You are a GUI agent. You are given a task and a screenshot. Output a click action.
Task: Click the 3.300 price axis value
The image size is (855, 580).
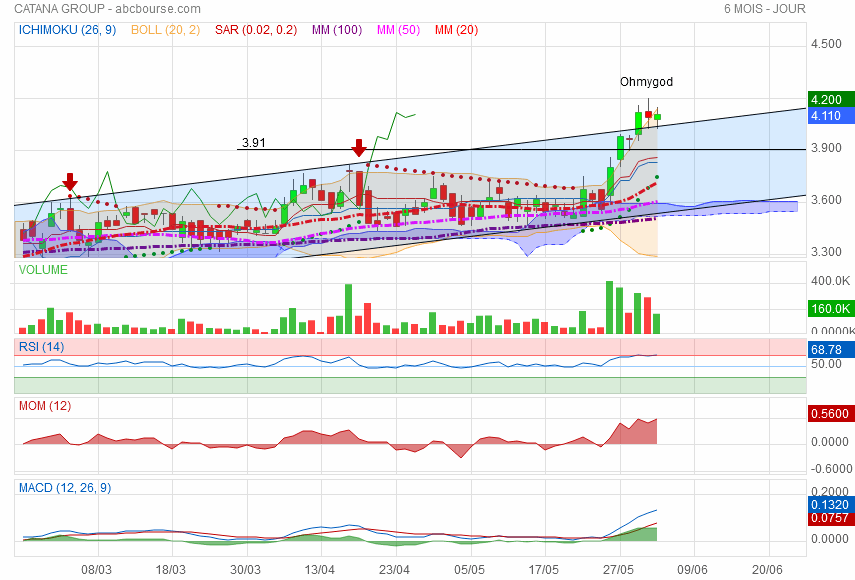click(x=826, y=252)
